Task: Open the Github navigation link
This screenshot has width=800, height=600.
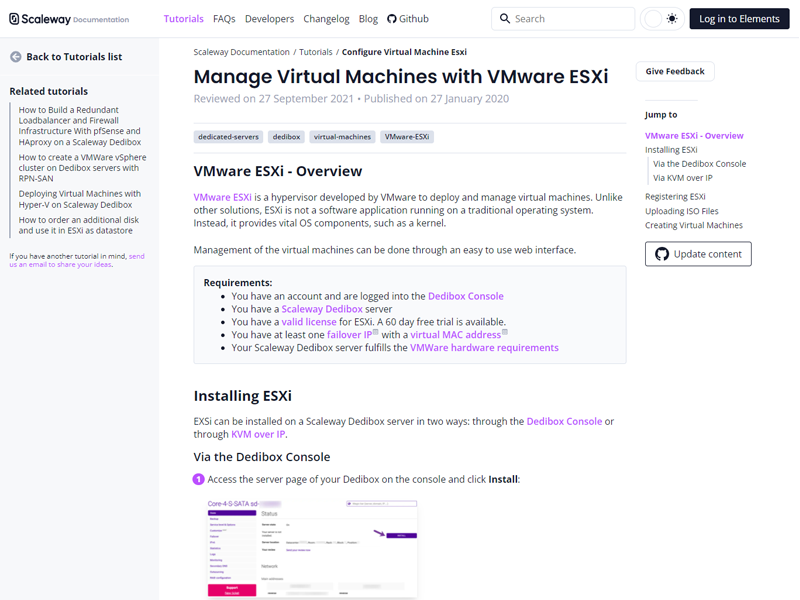Action: pos(408,19)
